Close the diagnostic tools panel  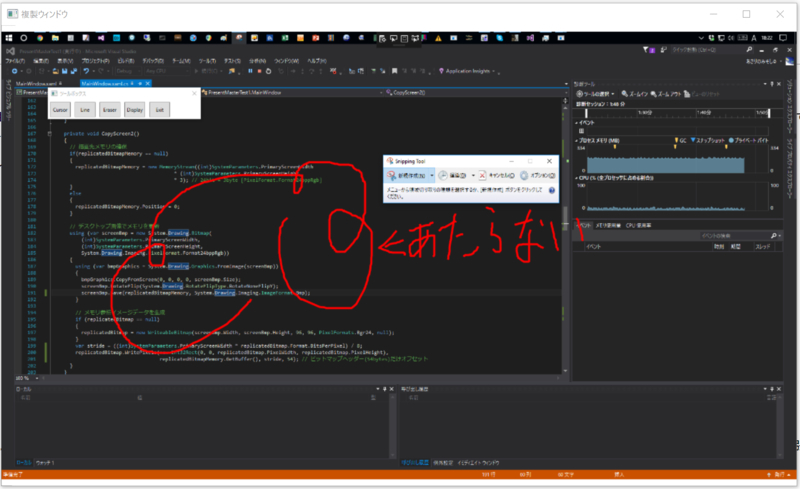[x=779, y=84]
